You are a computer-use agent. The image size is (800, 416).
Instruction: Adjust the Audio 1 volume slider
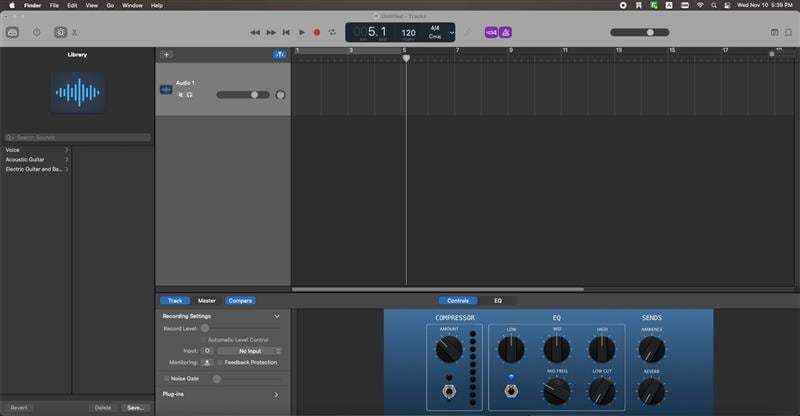(243, 95)
